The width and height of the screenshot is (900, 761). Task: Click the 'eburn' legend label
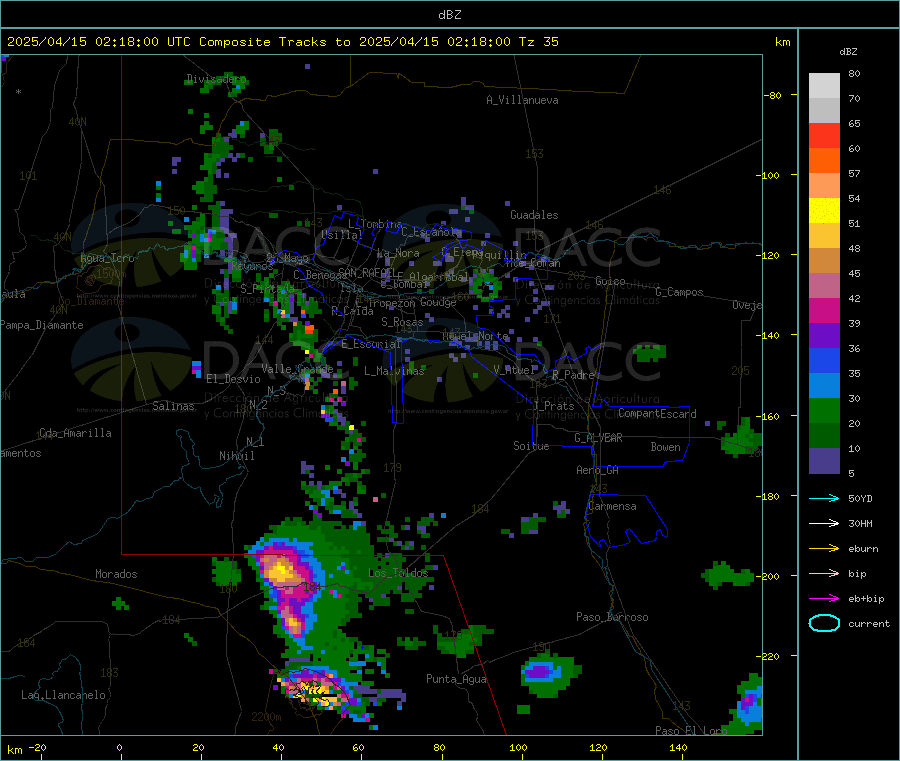click(x=863, y=549)
